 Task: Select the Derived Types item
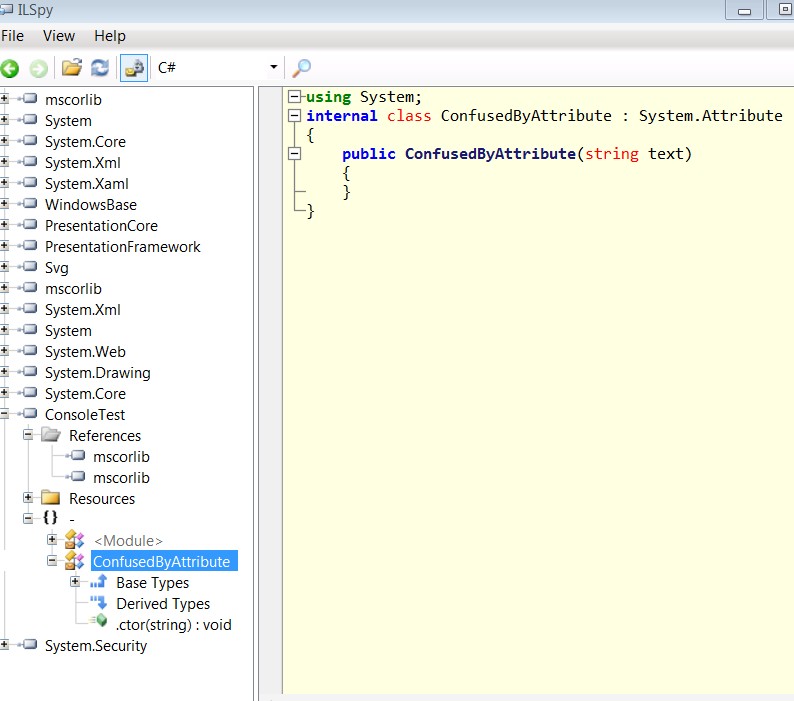[163, 604]
